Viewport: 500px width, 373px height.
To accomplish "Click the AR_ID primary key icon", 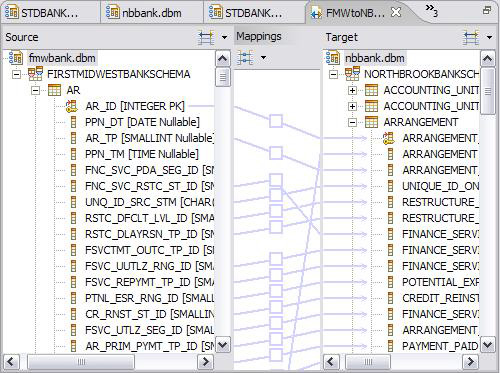I will 71,106.
